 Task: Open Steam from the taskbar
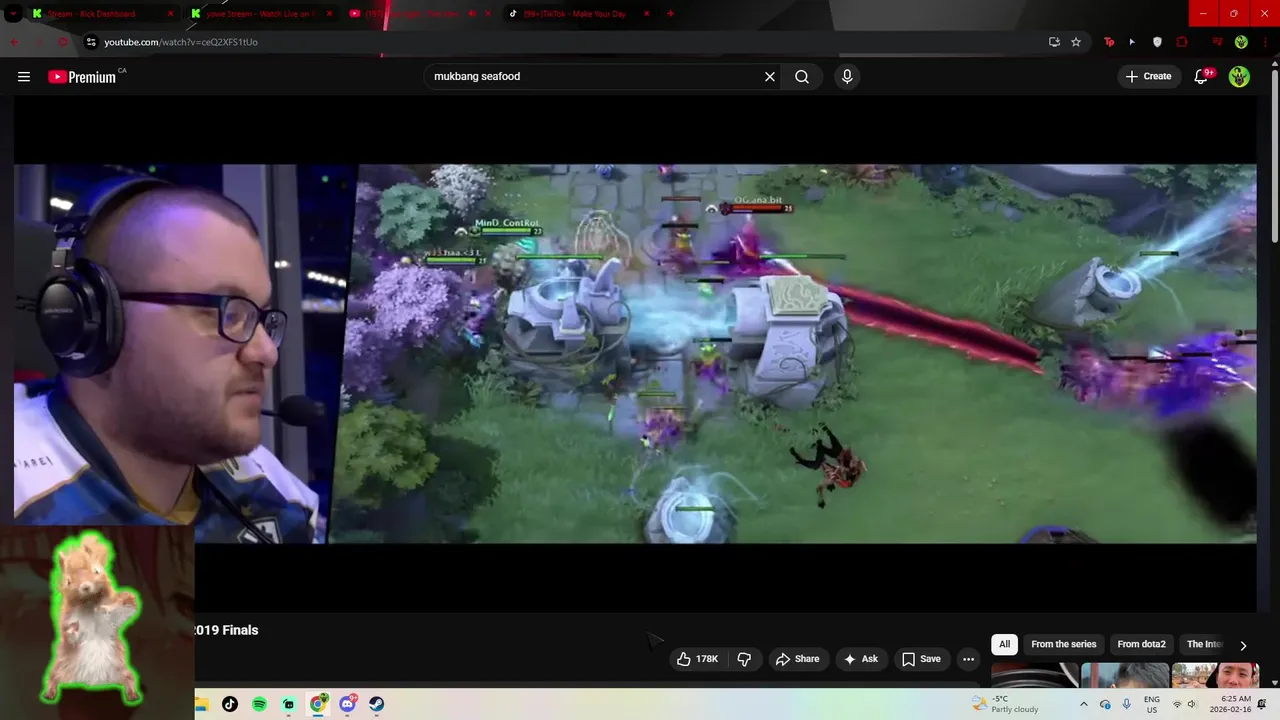coord(377,704)
